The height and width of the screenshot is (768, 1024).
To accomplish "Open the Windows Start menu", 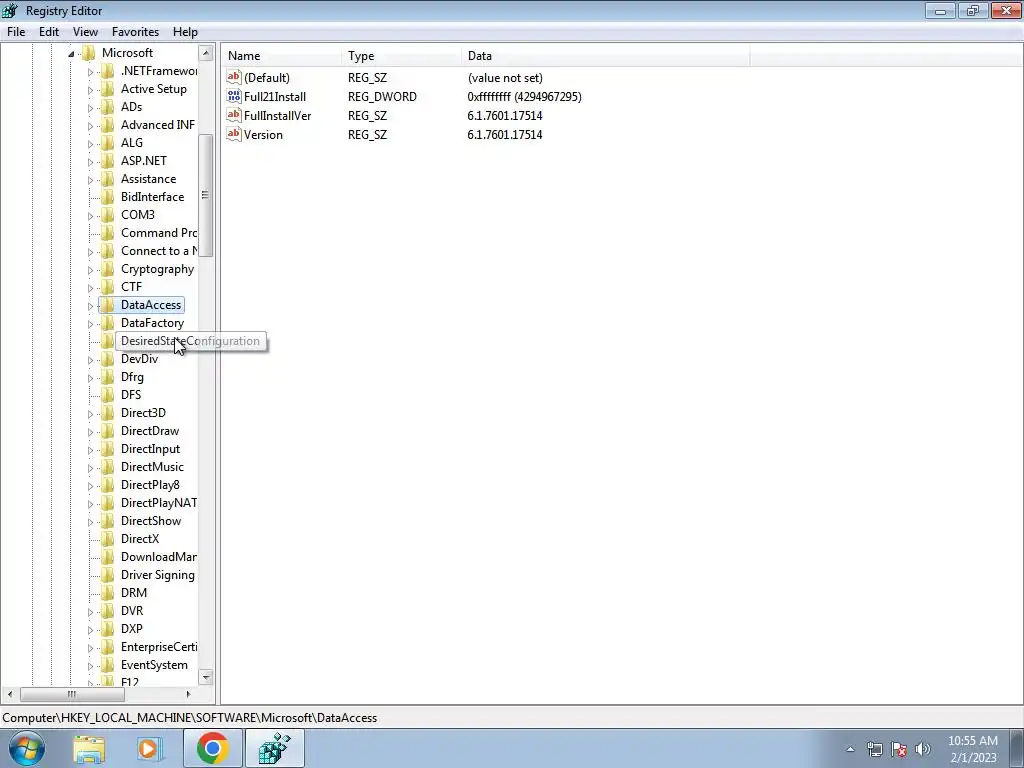I will 27,748.
